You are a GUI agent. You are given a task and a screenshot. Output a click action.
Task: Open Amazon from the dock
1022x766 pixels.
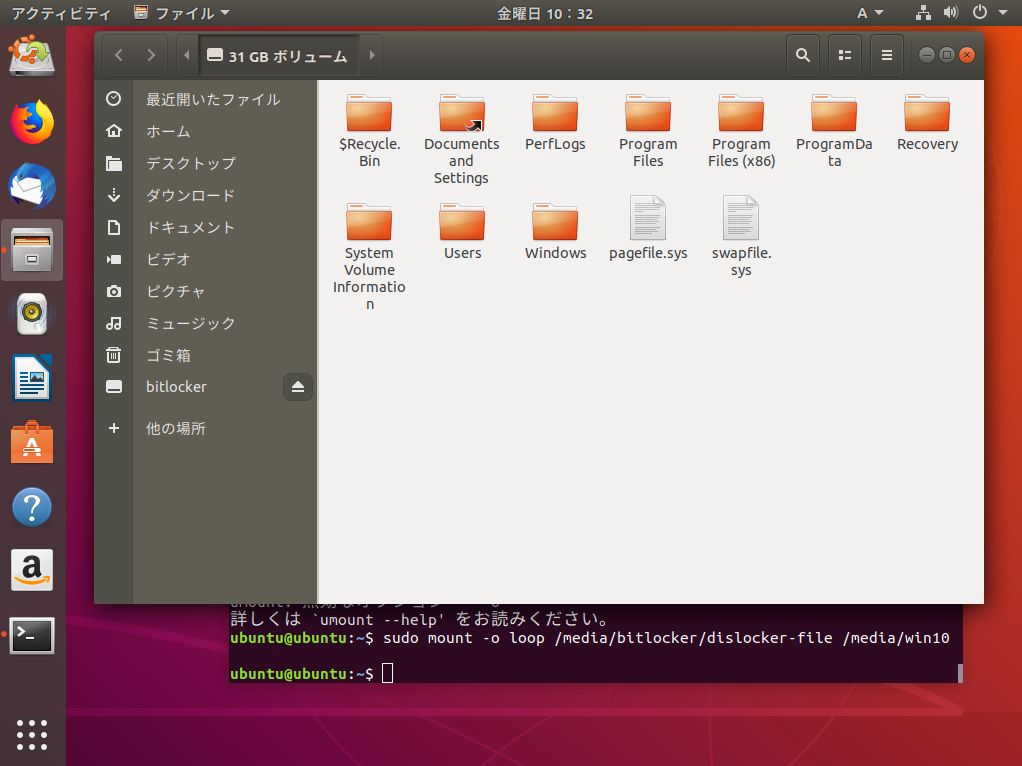coord(32,570)
